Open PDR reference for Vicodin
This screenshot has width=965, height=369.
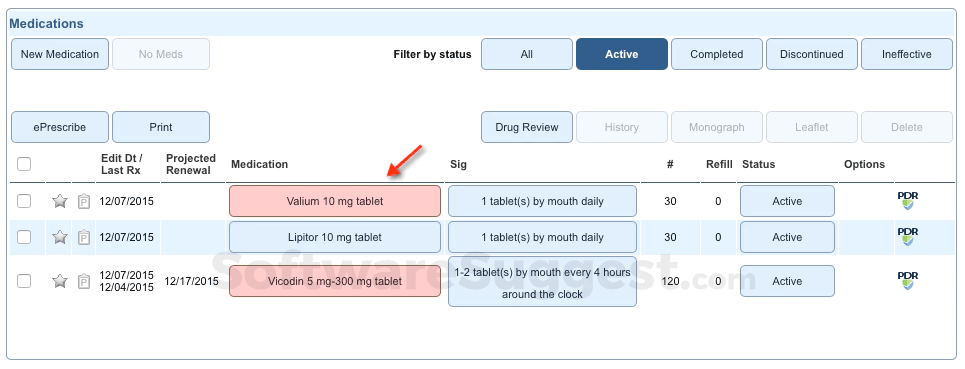click(908, 281)
